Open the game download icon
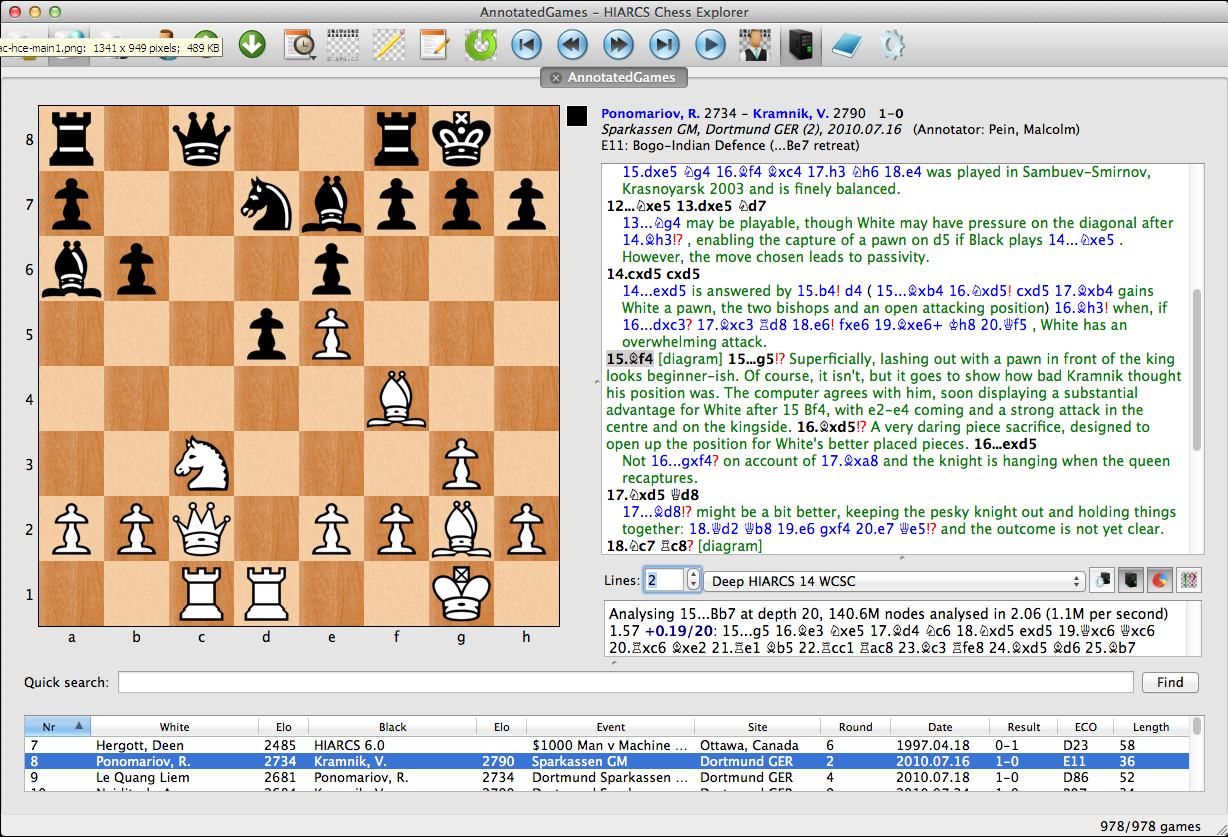Image resolution: width=1228 pixels, height=837 pixels. point(250,44)
